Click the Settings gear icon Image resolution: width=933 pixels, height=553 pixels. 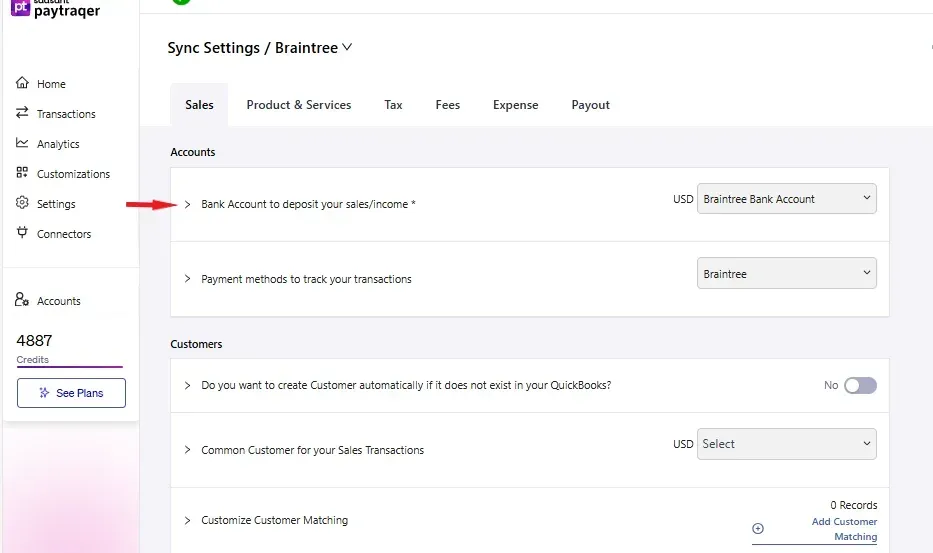pyautogui.click(x=22, y=202)
